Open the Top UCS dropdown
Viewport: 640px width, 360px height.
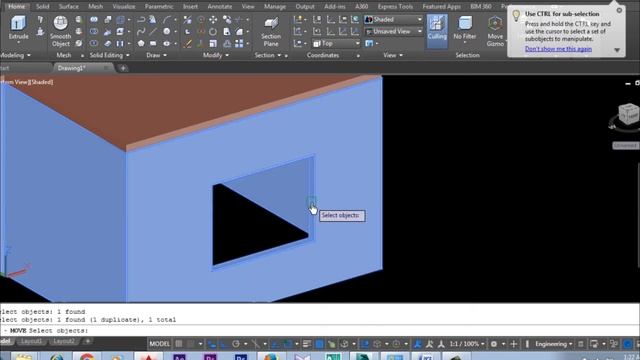click(337, 43)
